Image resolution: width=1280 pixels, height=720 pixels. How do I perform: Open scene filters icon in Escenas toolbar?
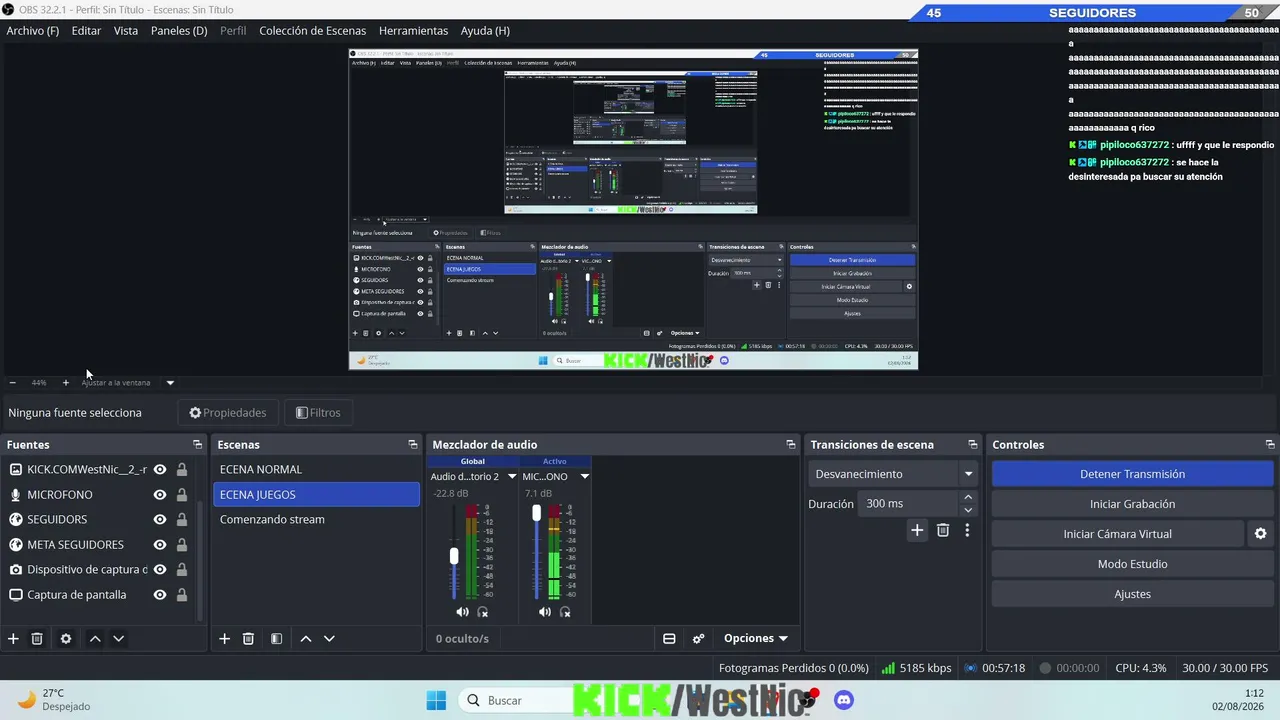(x=277, y=639)
